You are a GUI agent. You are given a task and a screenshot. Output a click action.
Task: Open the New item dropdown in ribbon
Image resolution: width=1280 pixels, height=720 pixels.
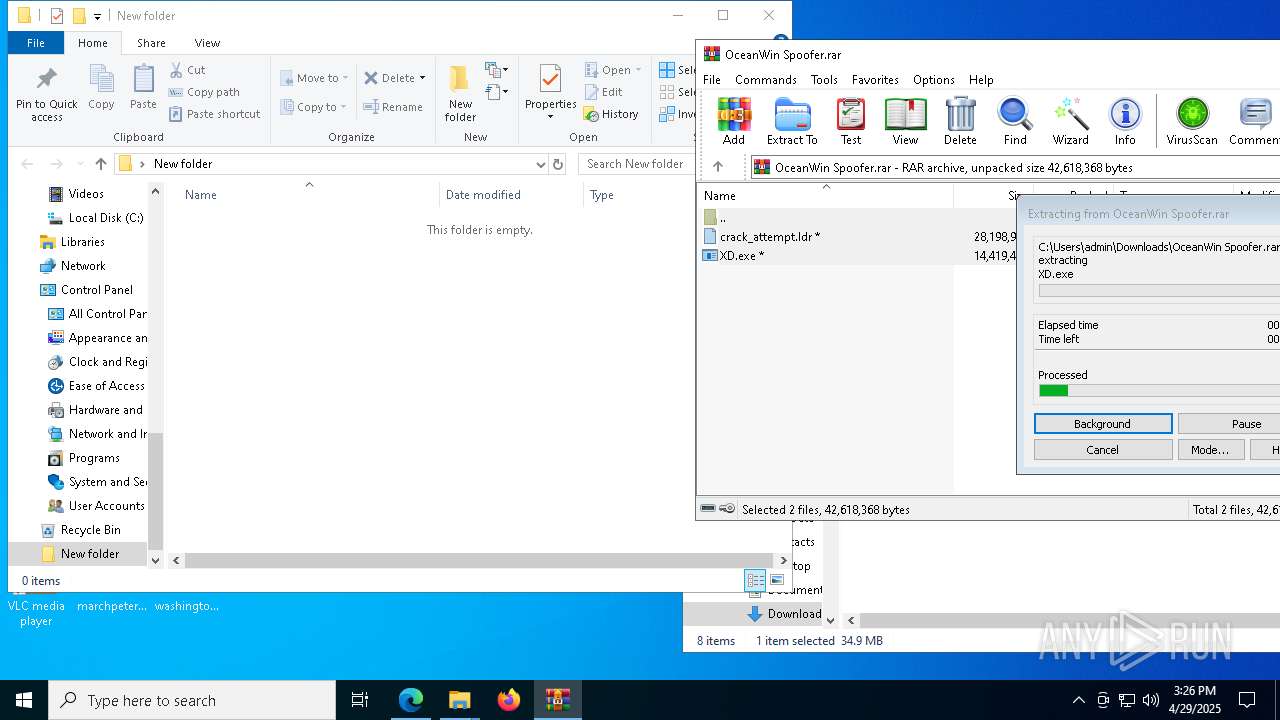click(497, 70)
